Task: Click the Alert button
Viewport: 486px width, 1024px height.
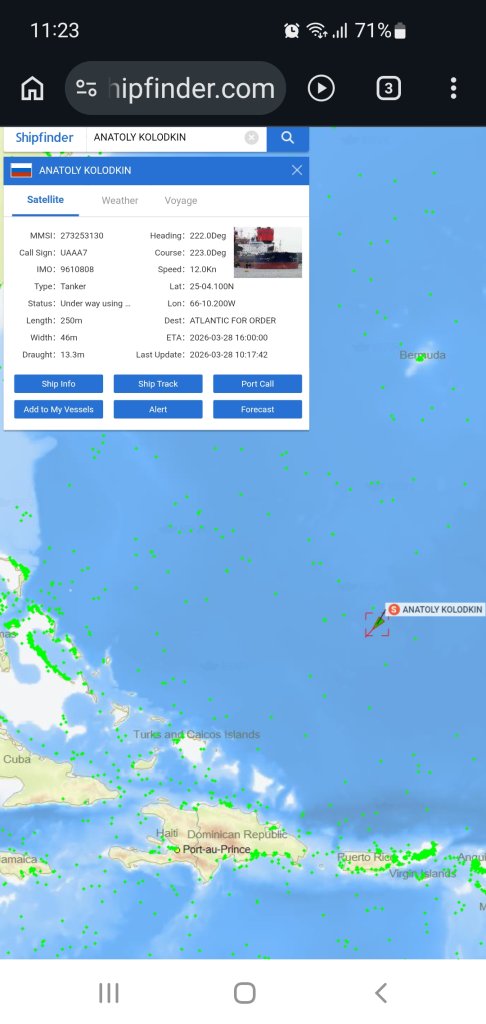Action: pos(158,409)
